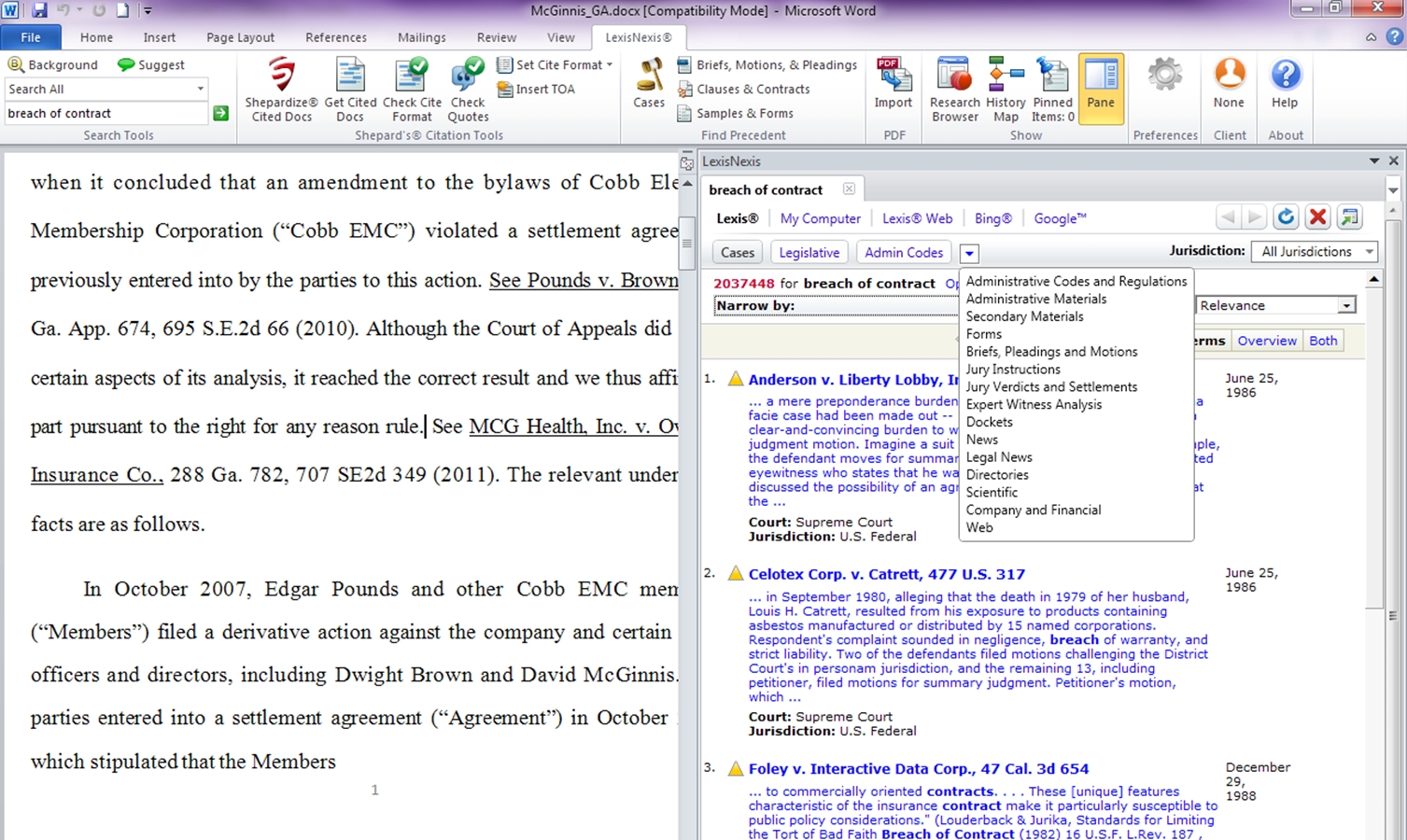Open the Search All dropdown
The height and width of the screenshot is (840, 1407).
tap(200, 89)
